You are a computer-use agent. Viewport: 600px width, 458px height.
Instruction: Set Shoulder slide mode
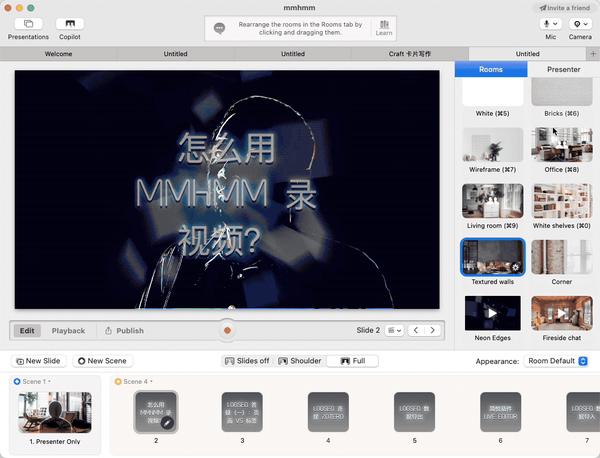point(300,361)
